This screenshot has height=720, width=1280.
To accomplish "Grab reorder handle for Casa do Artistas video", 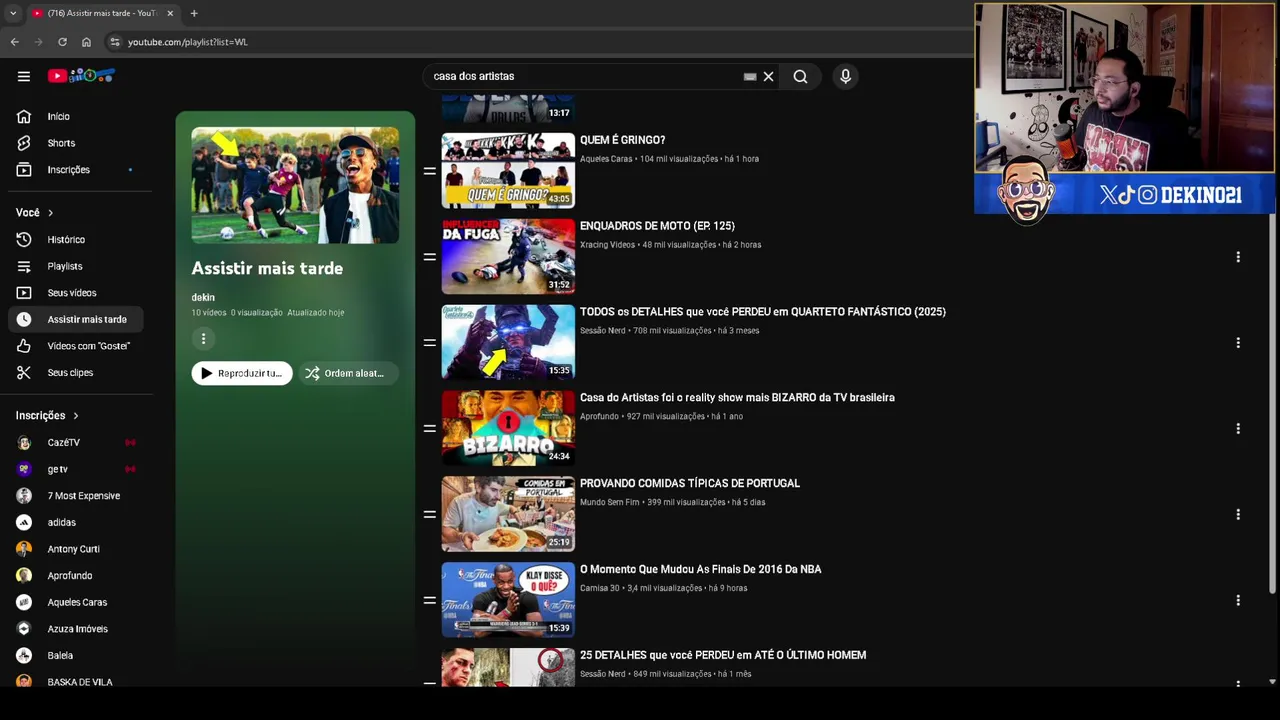I will pyautogui.click(x=429, y=428).
